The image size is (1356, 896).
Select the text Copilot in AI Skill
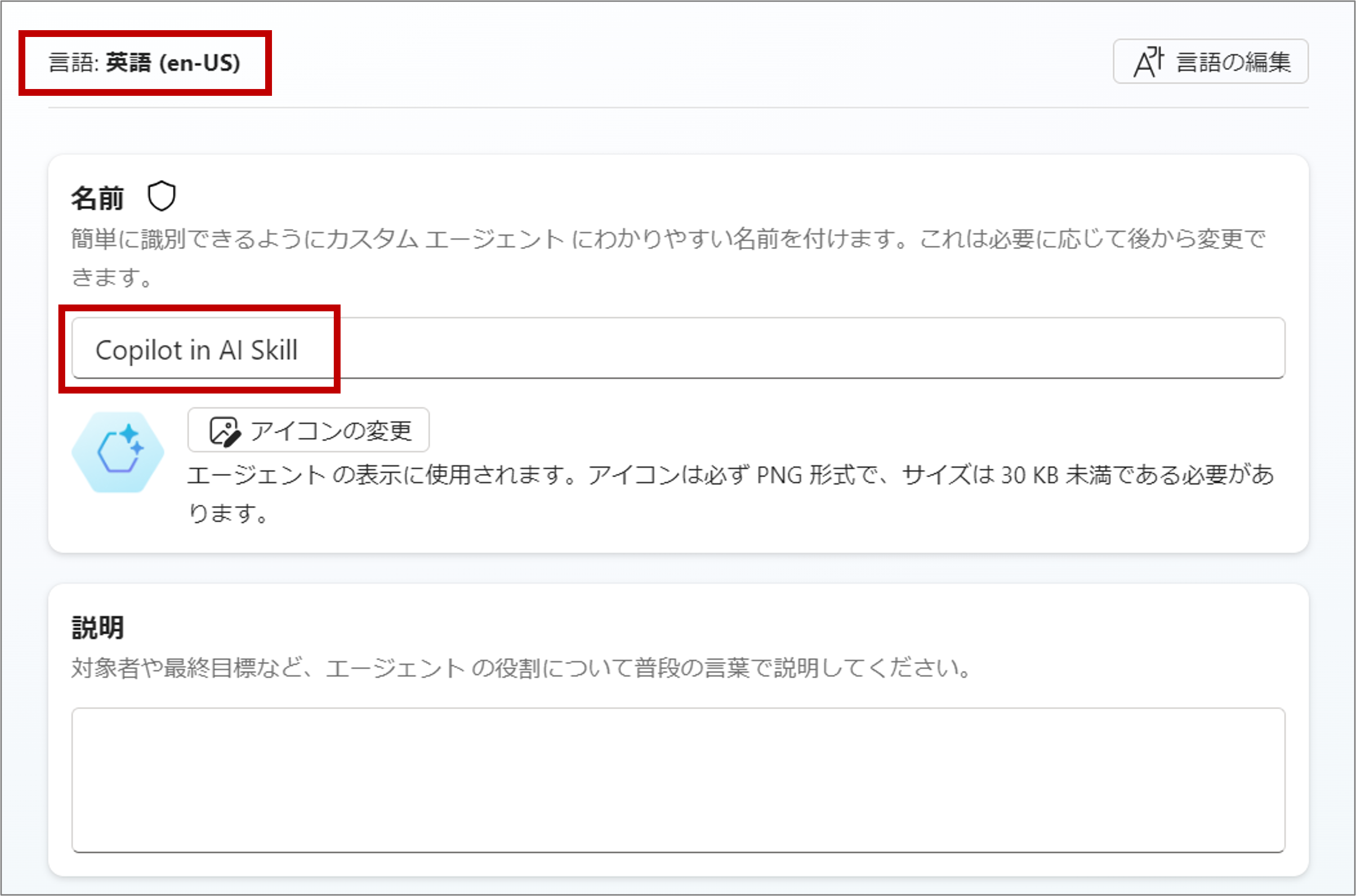point(197,351)
